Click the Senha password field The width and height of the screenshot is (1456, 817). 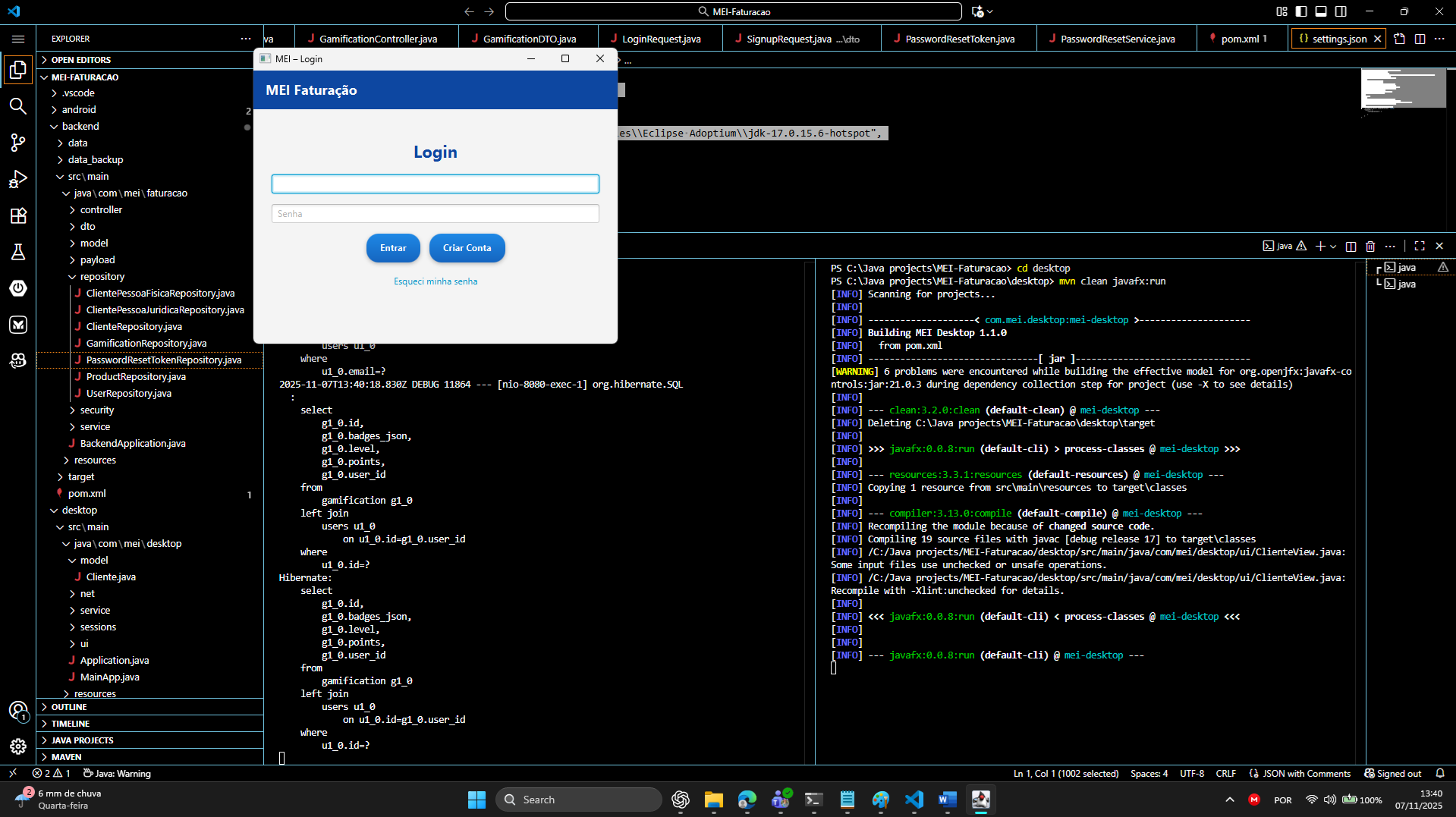pos(436,214)
